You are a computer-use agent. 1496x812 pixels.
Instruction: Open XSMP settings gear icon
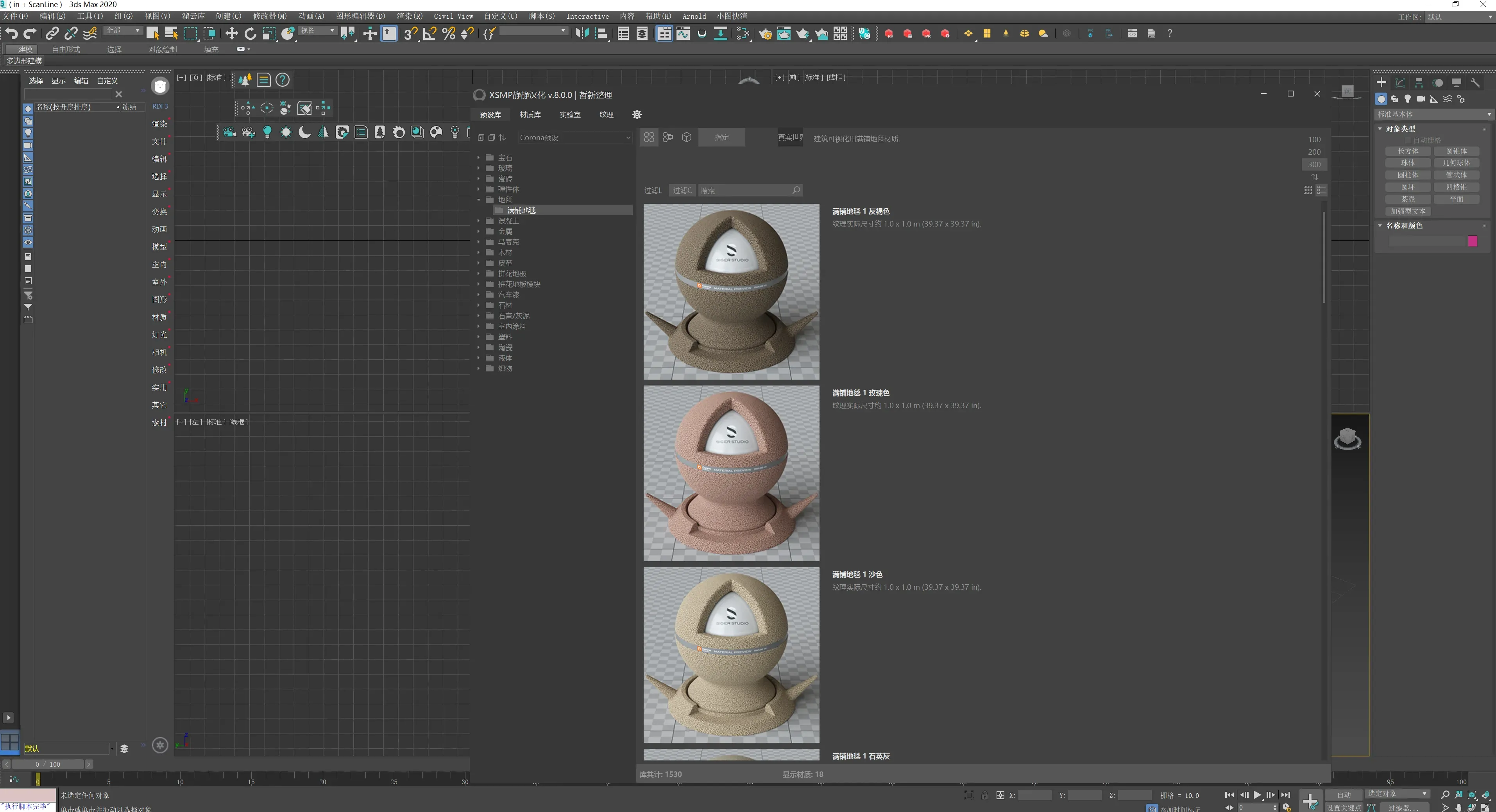(637, 114)
